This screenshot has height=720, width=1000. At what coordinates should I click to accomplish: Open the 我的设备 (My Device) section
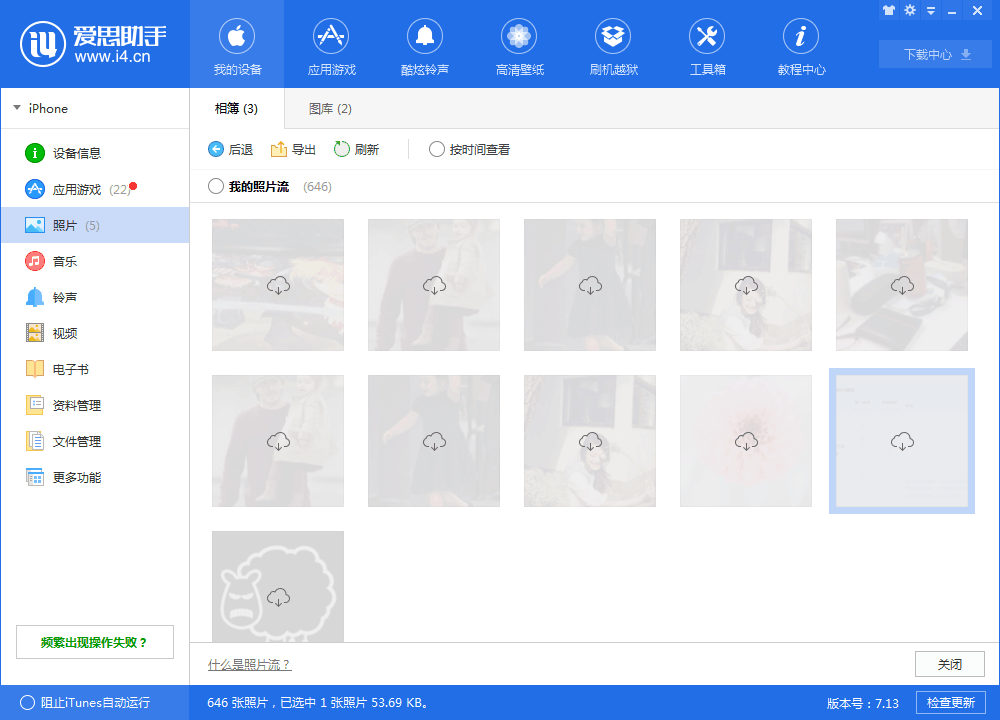click(x=237, y=46)
